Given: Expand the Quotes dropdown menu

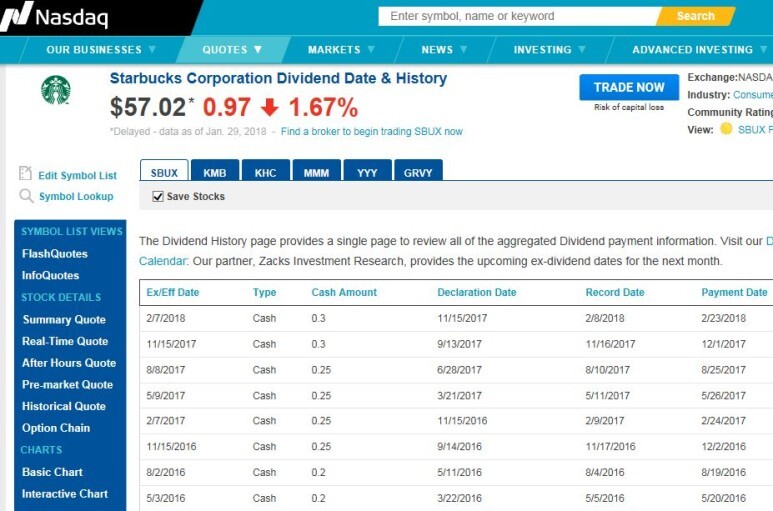Looking at the screenshot, I should click(232, 50).
